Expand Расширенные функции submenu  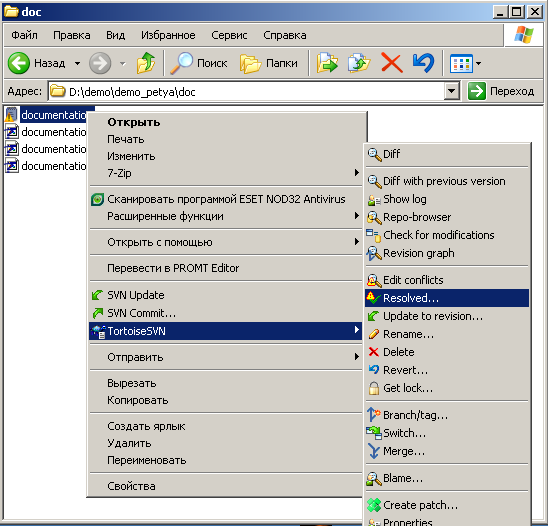point(225,216)
